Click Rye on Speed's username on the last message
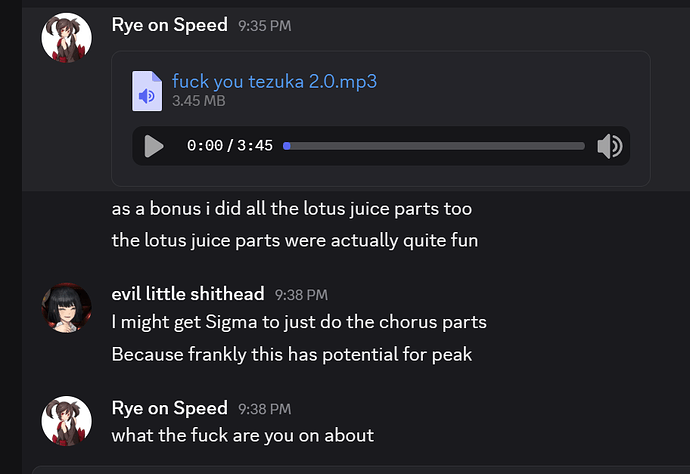The image size is (690, 474). (169, 408)
